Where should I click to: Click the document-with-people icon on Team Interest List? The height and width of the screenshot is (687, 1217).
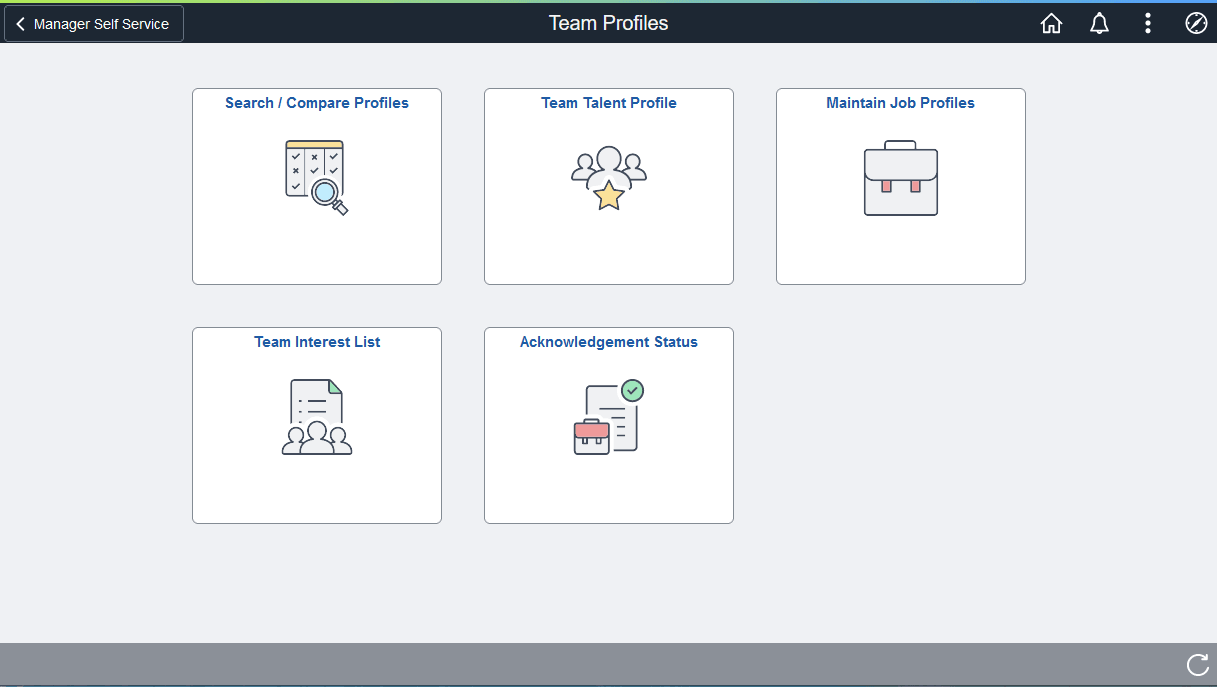317,417
